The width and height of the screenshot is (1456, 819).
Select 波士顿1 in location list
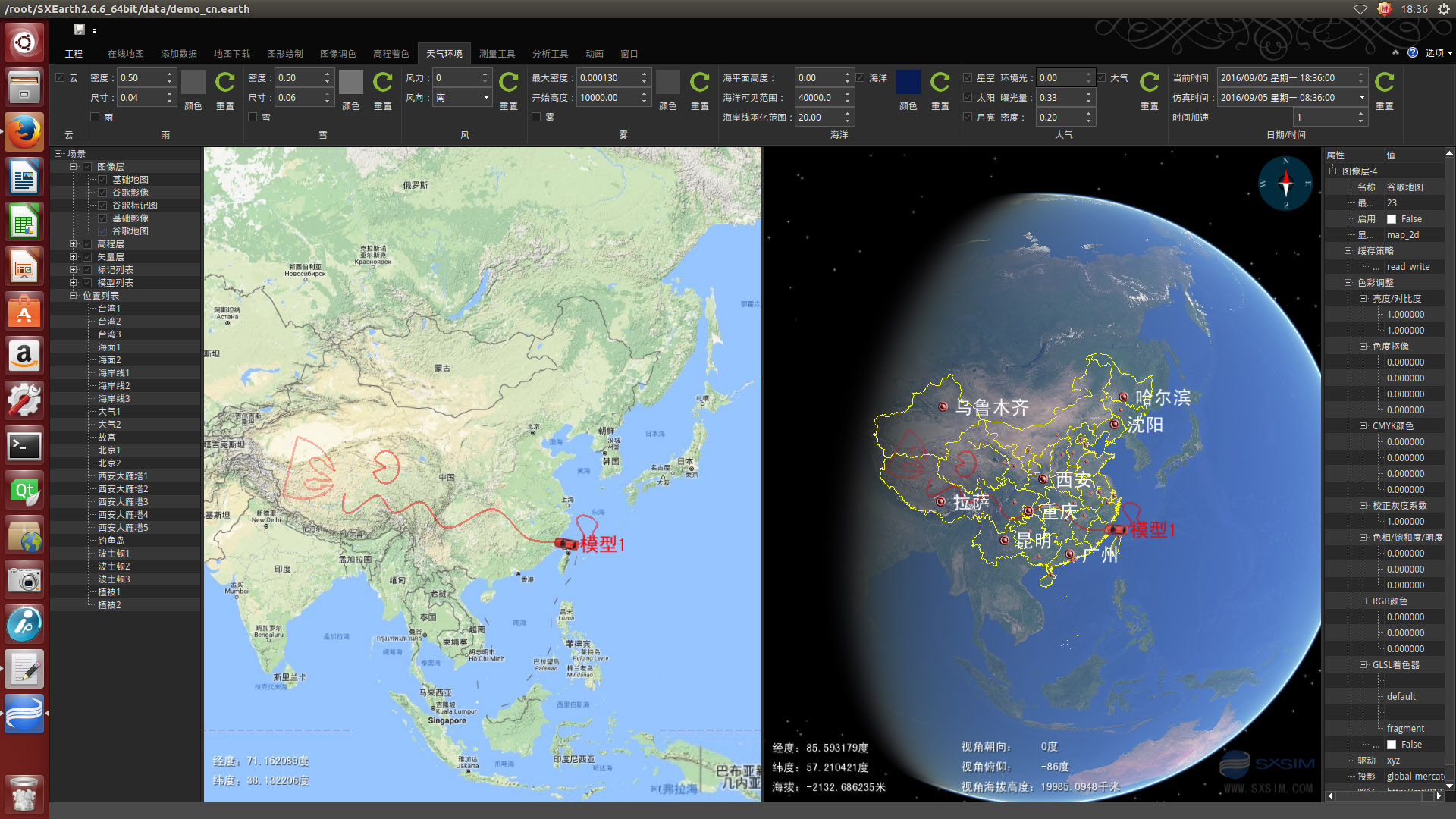coord(114,554)
